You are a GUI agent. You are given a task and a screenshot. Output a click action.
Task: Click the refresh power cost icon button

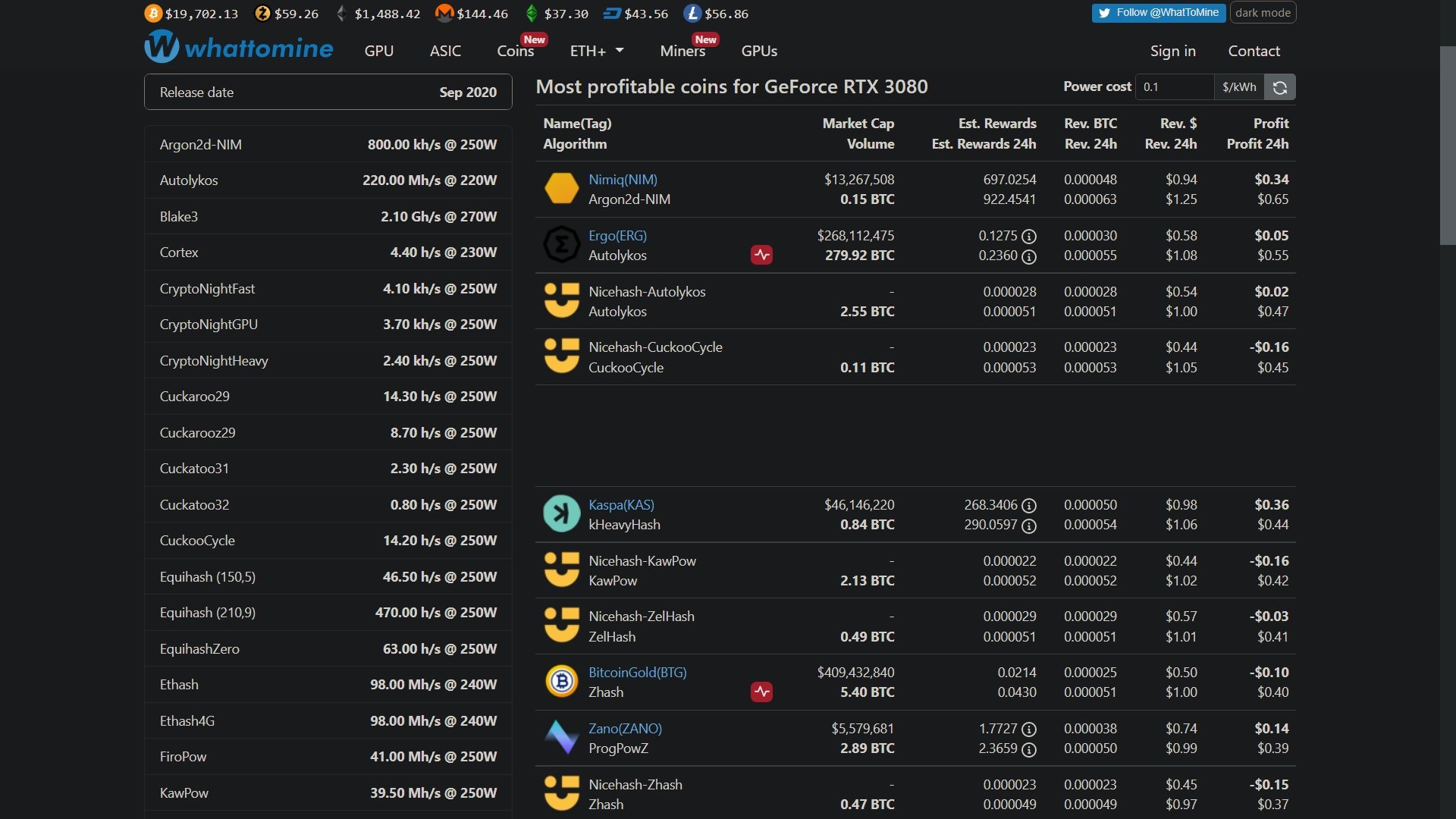1280,87
